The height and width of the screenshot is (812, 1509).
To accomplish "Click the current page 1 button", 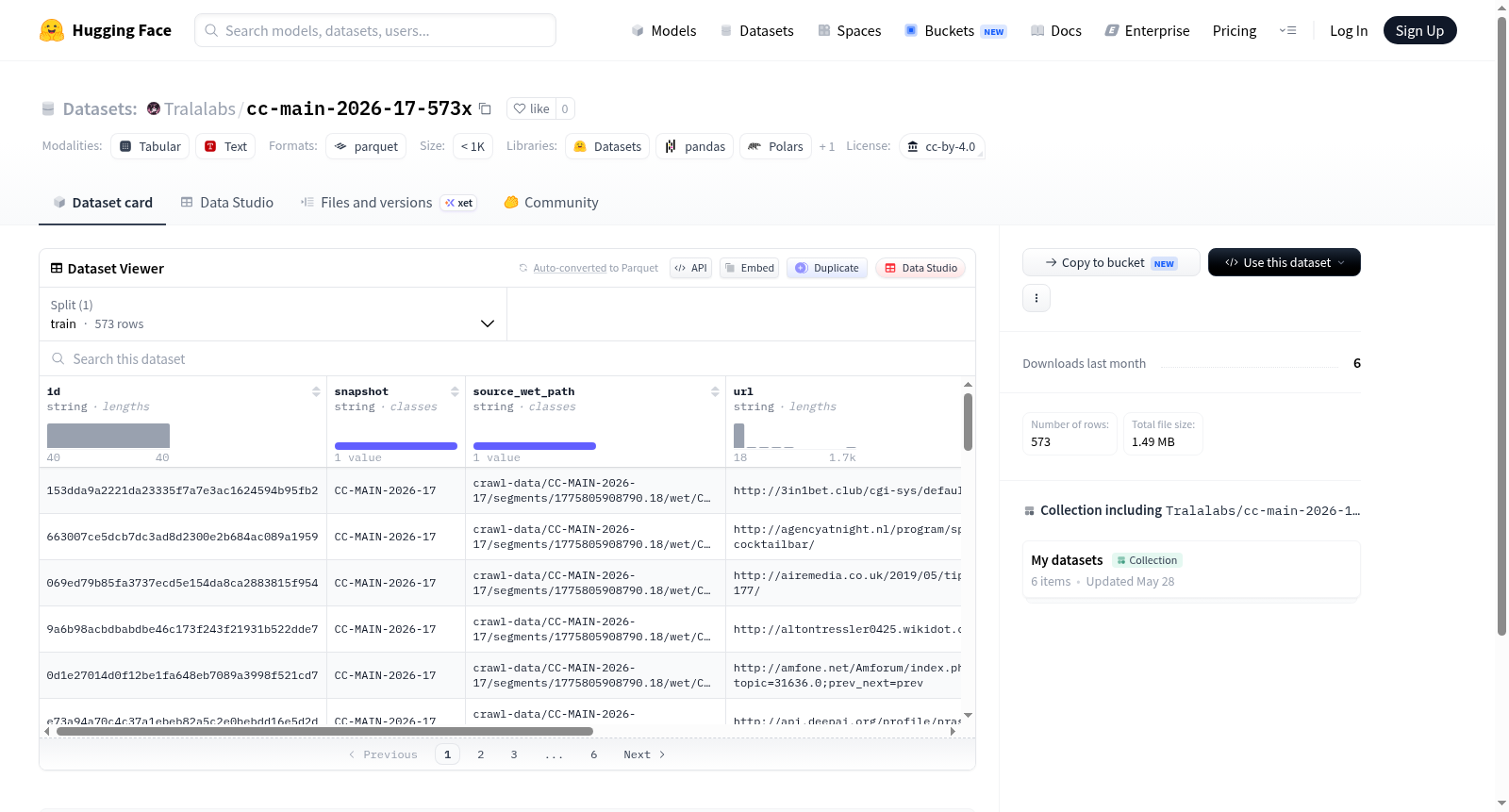I will pyautogui.click(x=448, y=754).
